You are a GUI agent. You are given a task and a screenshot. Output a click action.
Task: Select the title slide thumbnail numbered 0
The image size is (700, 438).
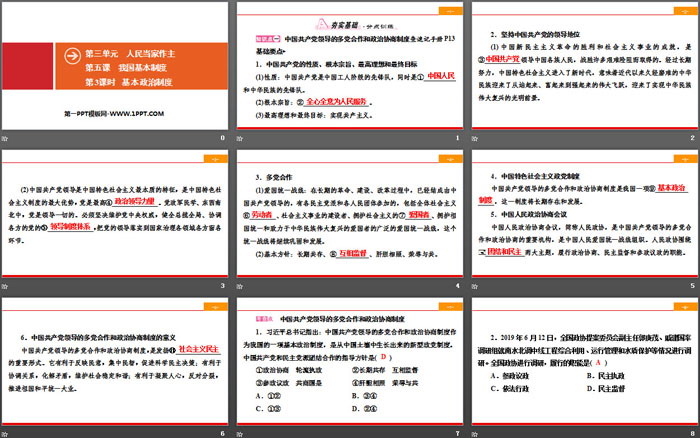tap(115, 66)
